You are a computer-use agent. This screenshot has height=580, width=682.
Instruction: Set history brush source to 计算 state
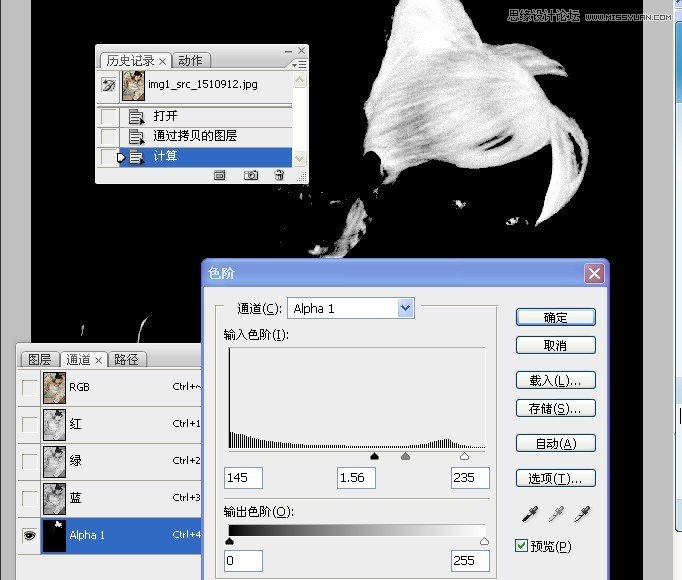109,157
